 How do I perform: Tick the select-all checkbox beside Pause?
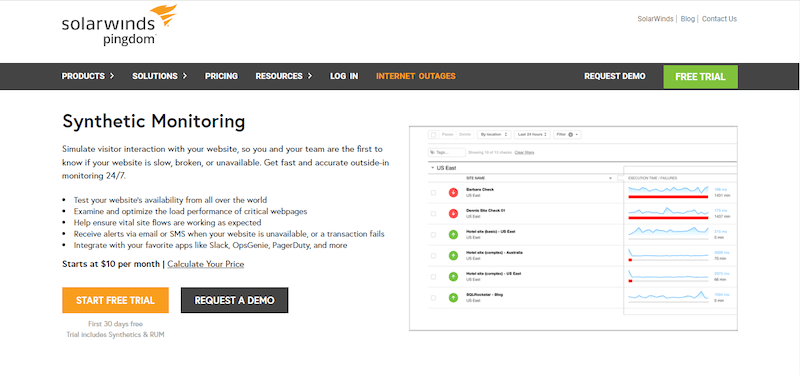pyautogui.click(x=434, y=135)
